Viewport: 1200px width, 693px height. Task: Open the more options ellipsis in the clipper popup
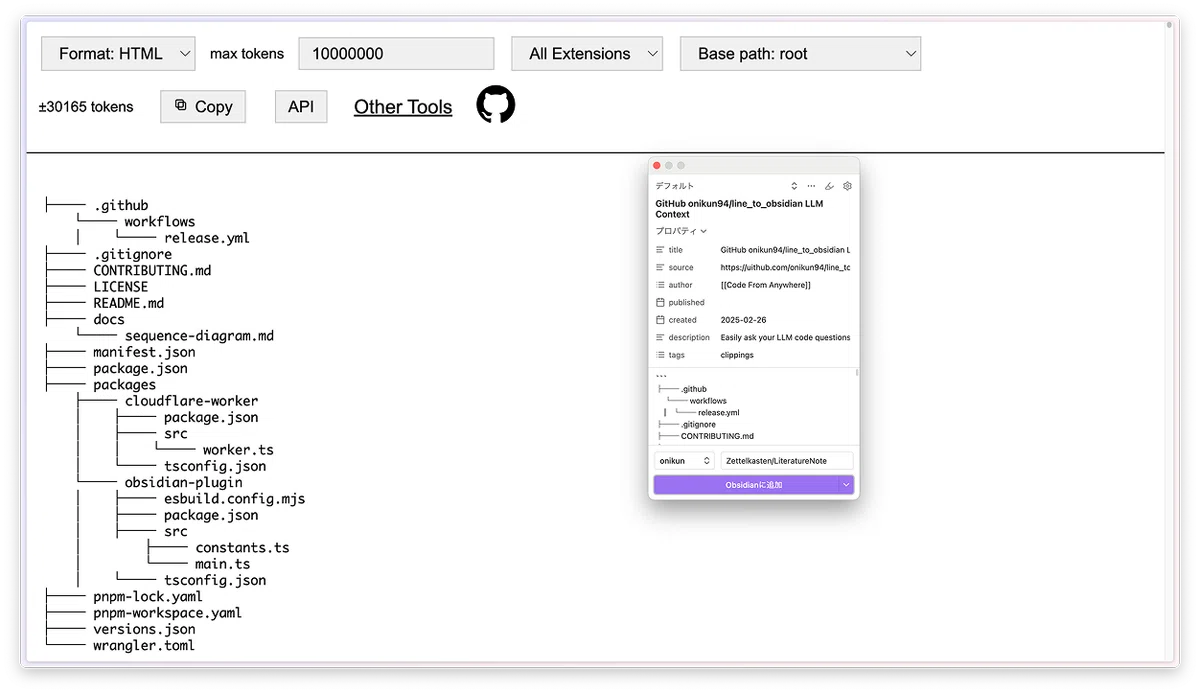811,186
